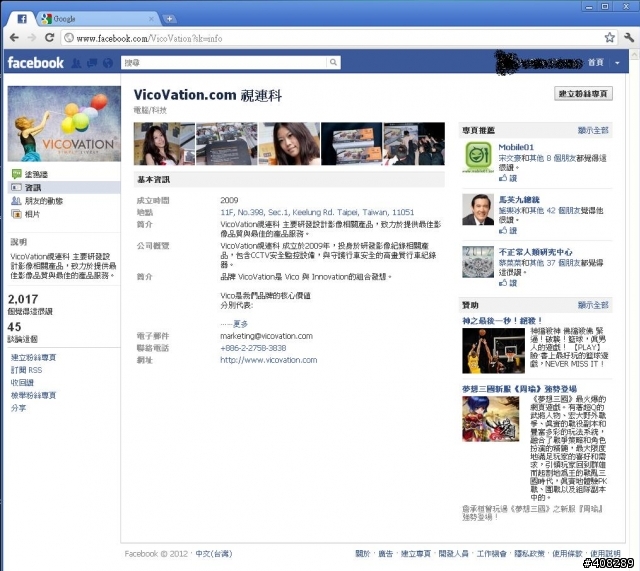Image resolution: width=640 pixels, height=571 pixels.
Task: Click the search magnifier button
Action: (333, 62)
